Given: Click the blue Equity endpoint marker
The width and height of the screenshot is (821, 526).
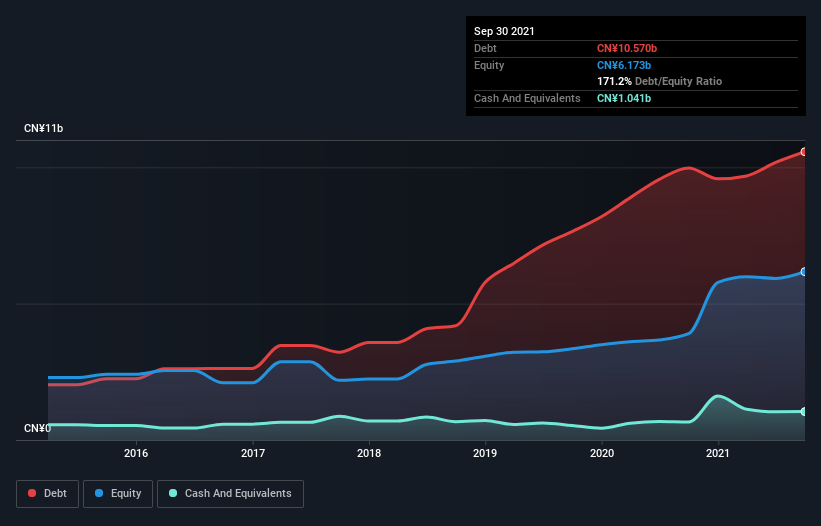Looking at the screenshot, I should 804,272.
